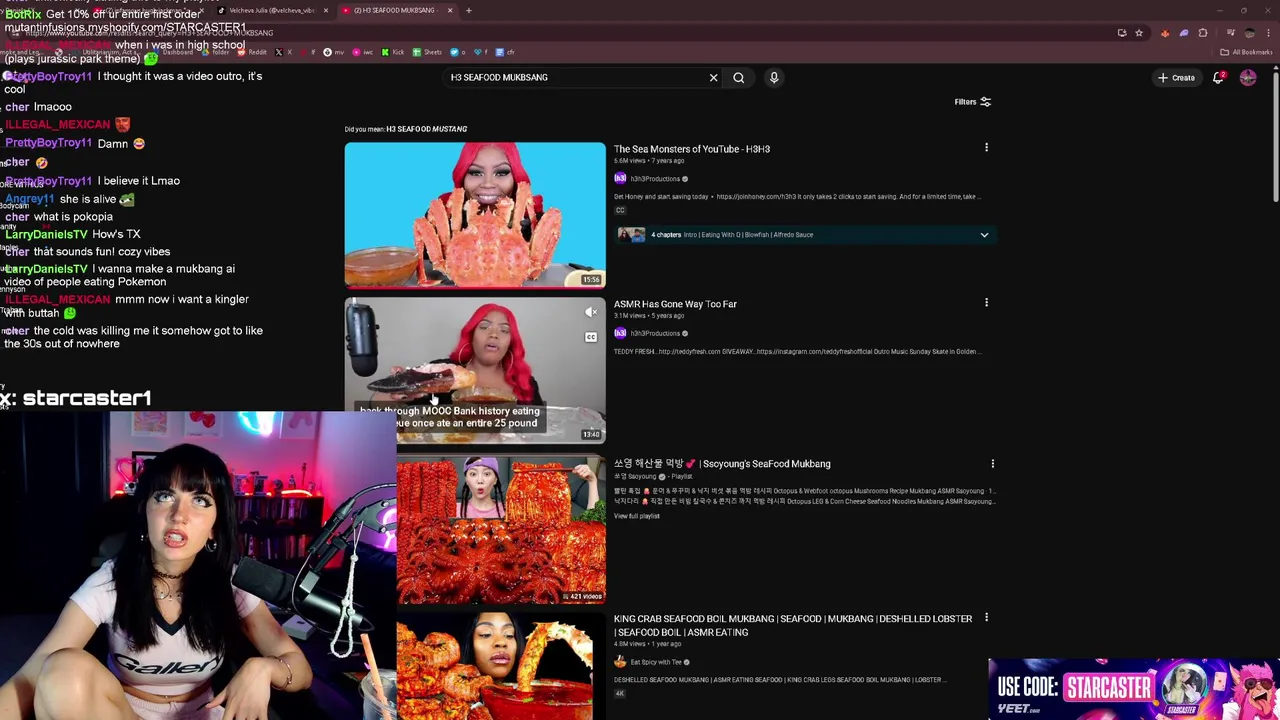Image resolution: width=1280 pixels, height=720 pixels.
Task: Open The Sea Monsters of YouTube thumbnail
Action: (x=475, y=215)
